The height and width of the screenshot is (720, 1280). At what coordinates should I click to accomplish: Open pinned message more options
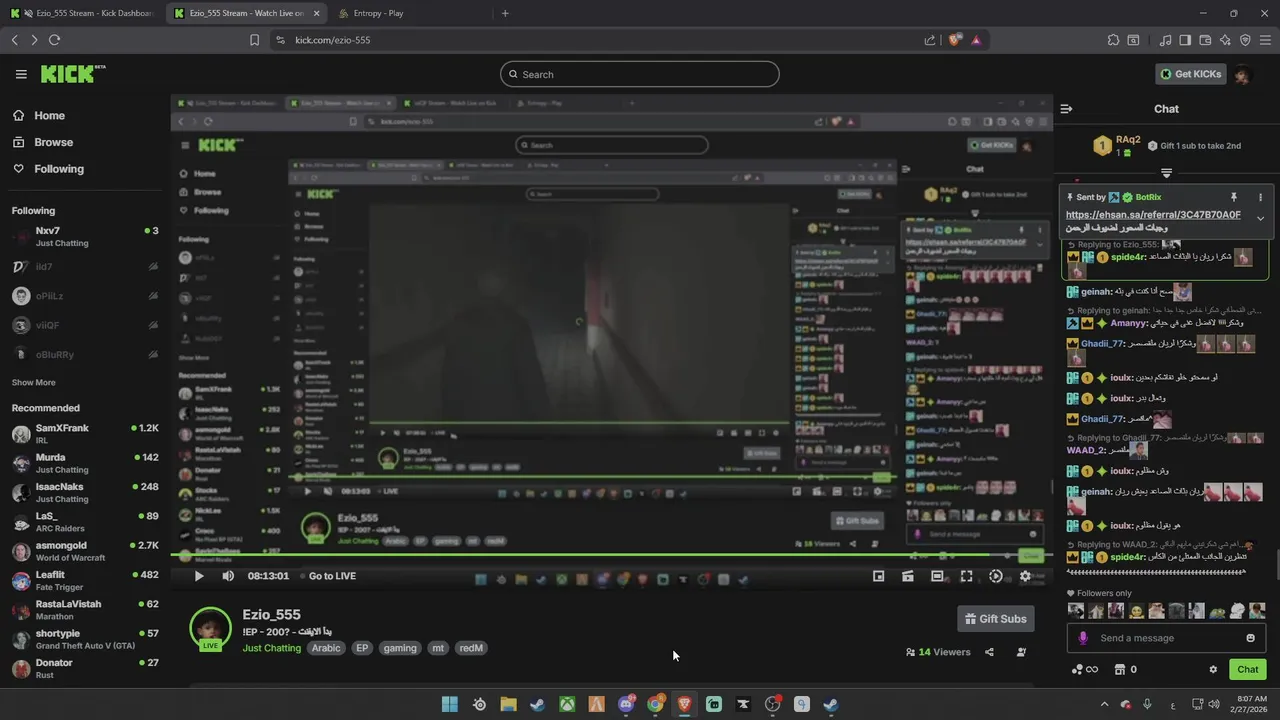tap(1260, 197)
